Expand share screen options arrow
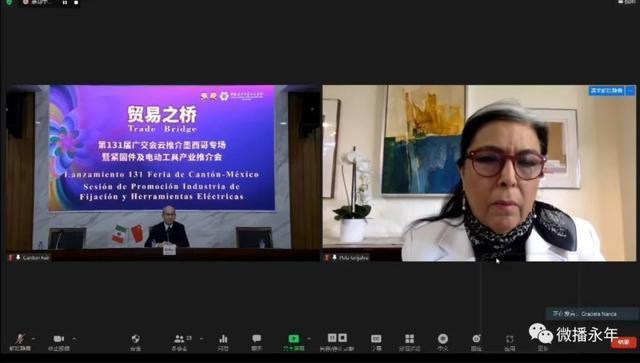 tap(309, 339)
